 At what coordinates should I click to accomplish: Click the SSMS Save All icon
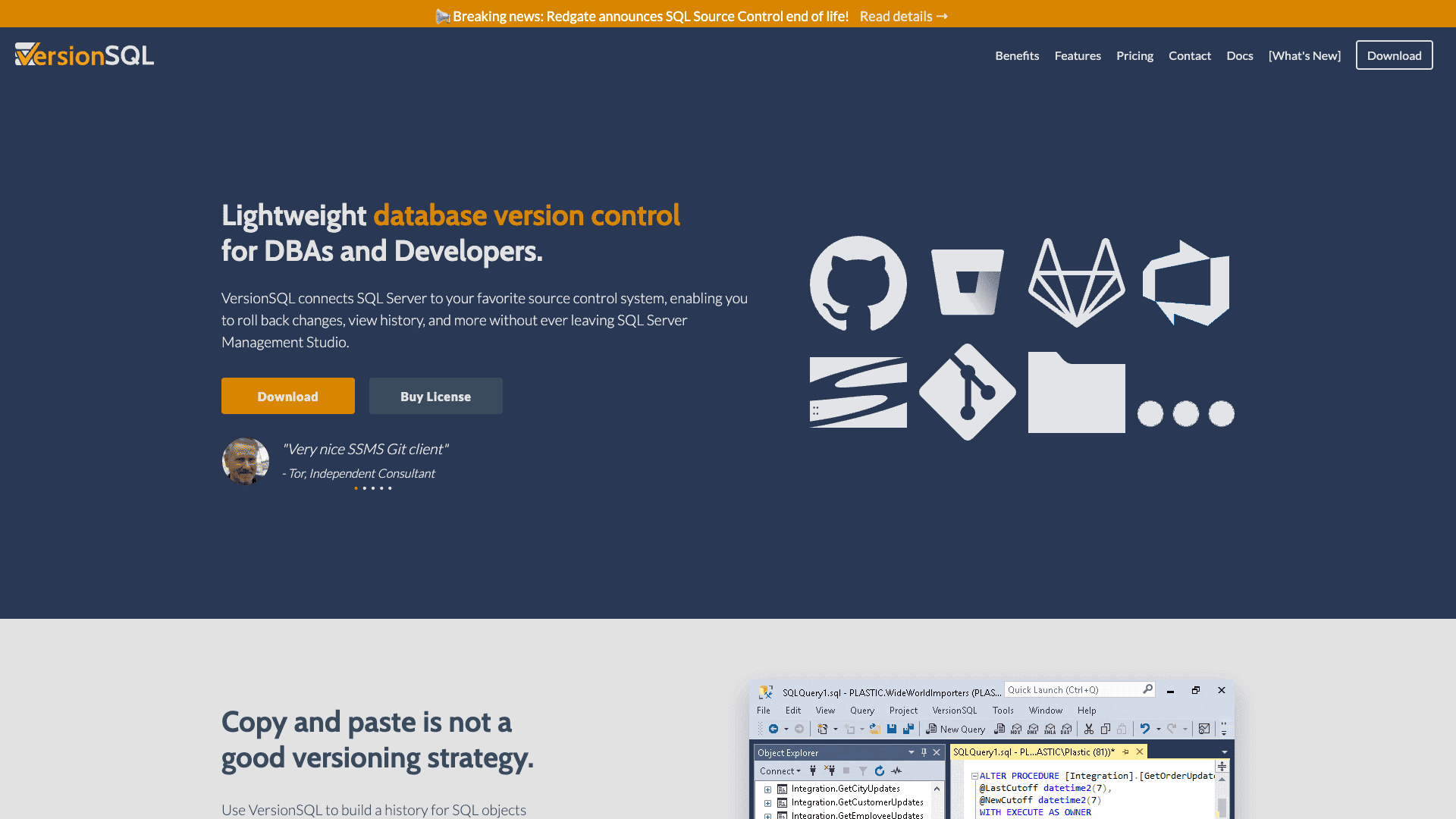click(908, 729)
